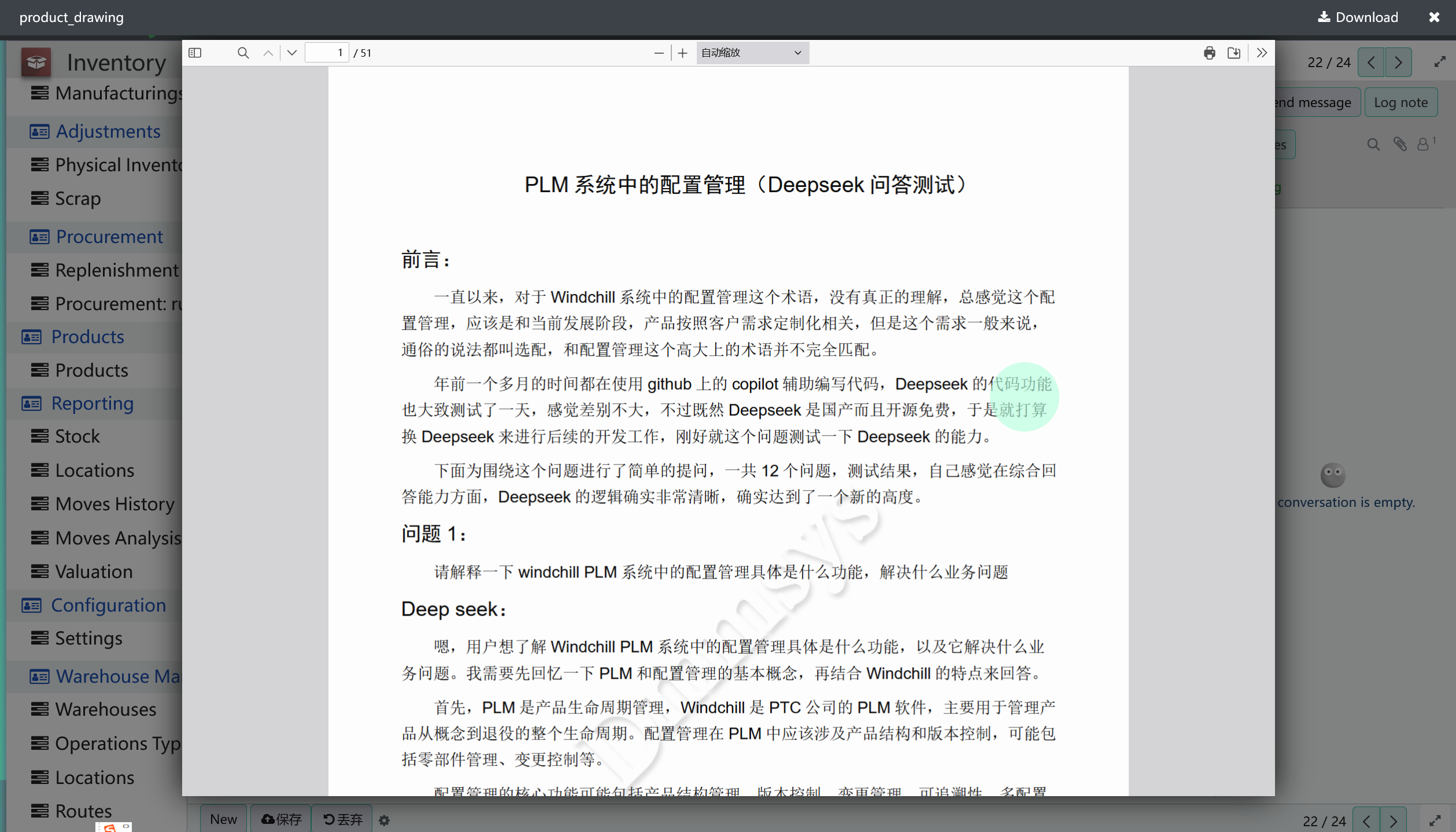Click the PDF page number field

[327, 53]
